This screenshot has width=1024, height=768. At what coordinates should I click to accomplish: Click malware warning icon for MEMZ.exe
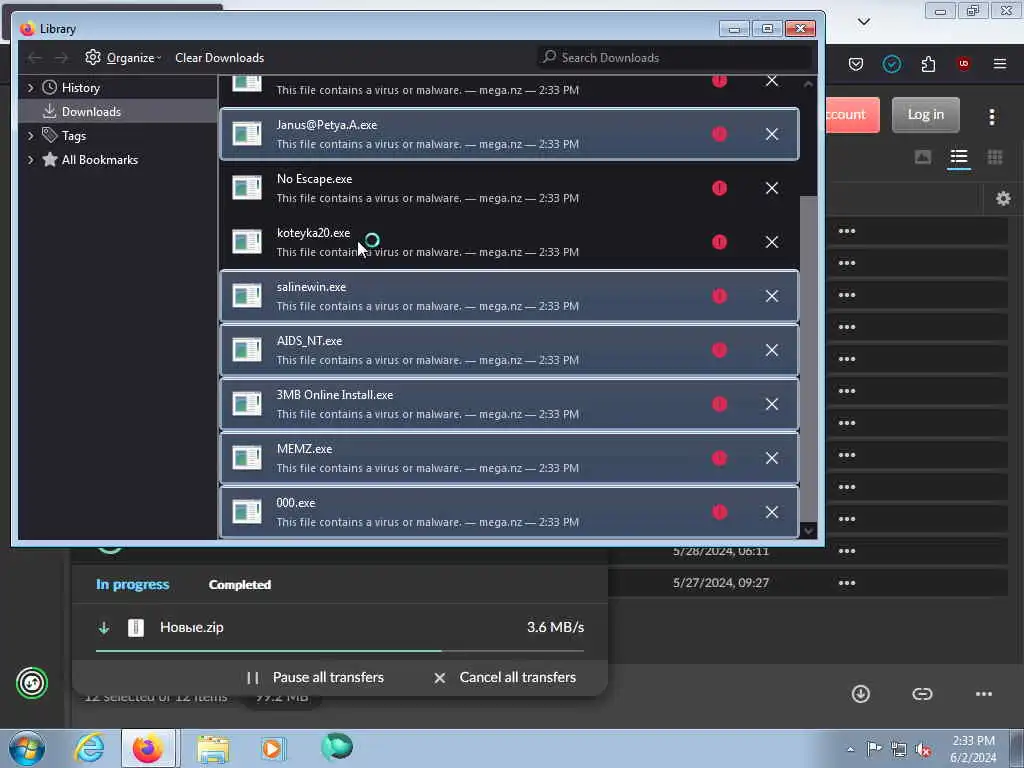point(720,458)
